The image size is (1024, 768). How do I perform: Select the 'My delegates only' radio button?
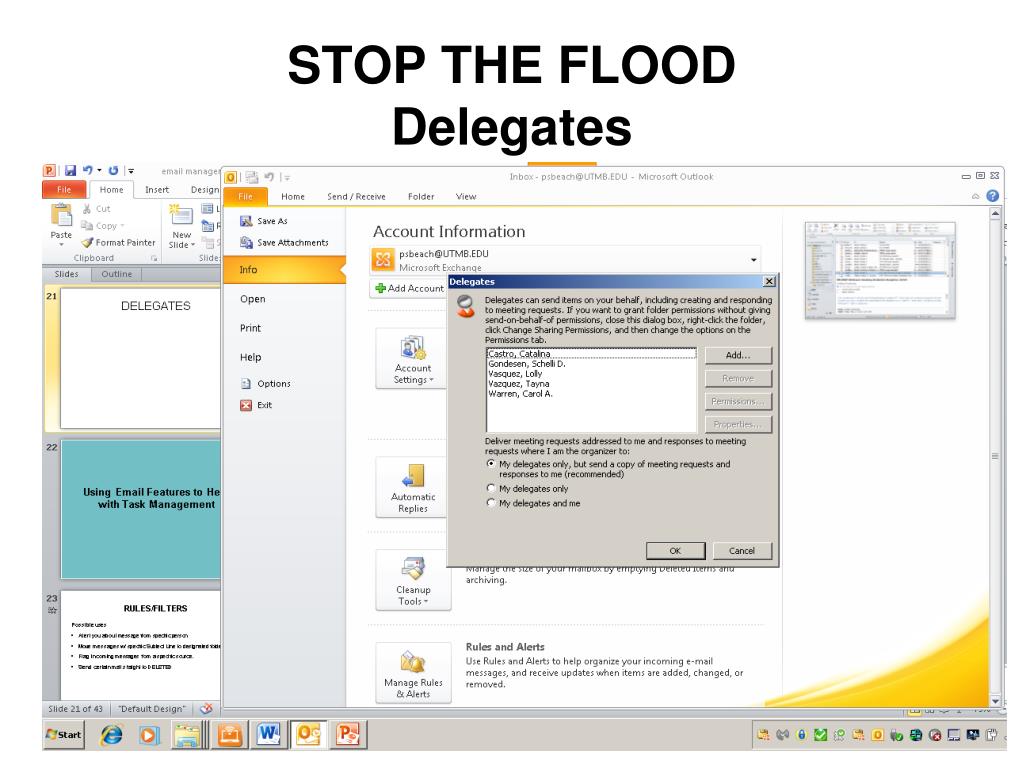point(491,488)
